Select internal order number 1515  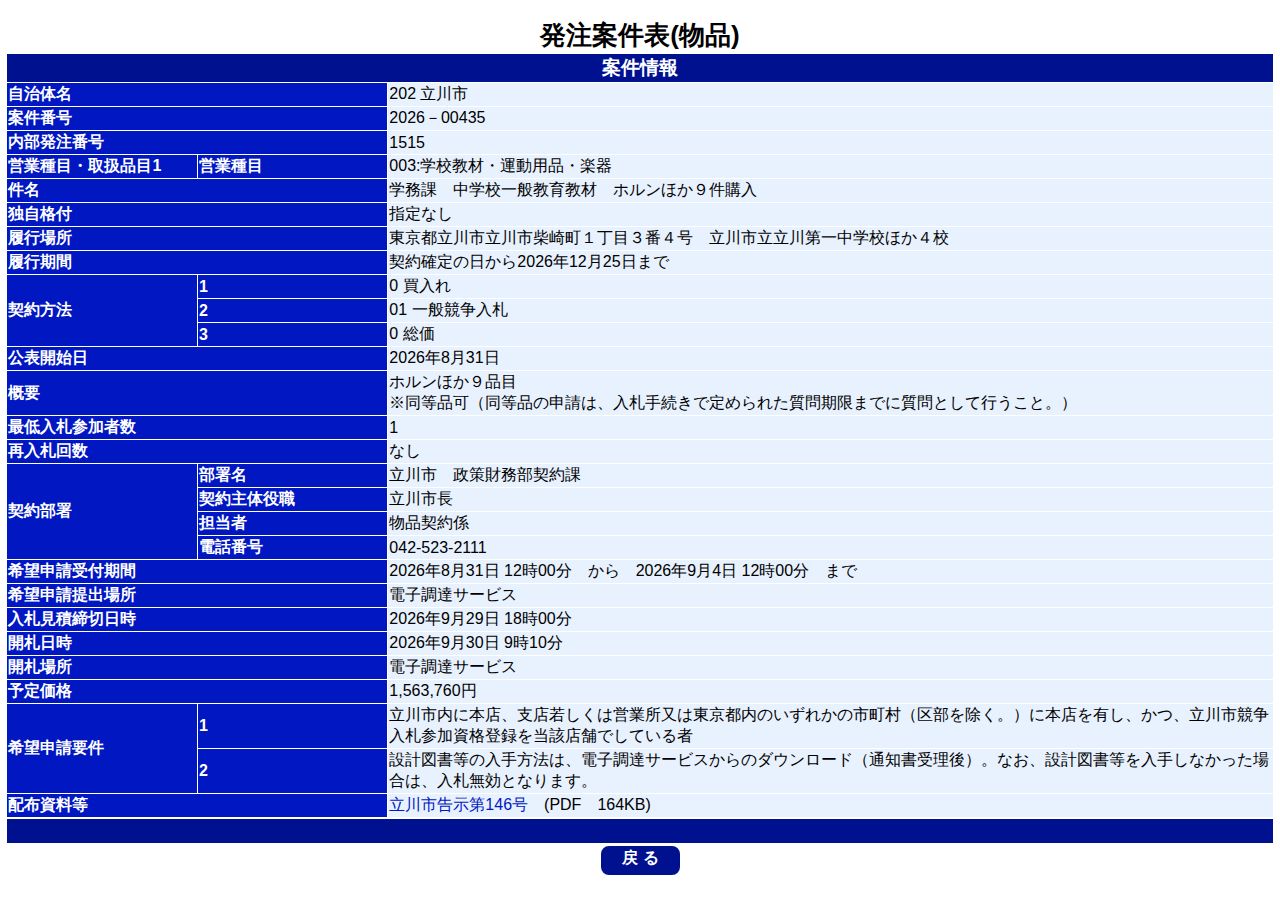407,142
